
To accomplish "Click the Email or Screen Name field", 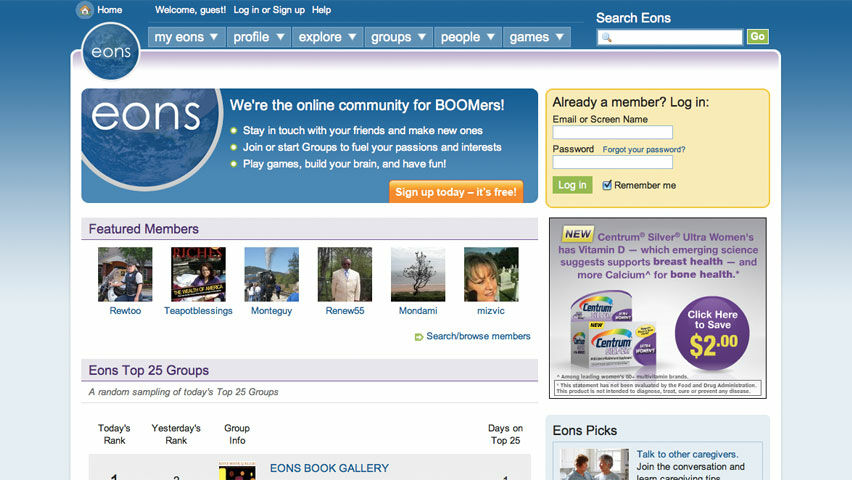I will tap(612, 132).
